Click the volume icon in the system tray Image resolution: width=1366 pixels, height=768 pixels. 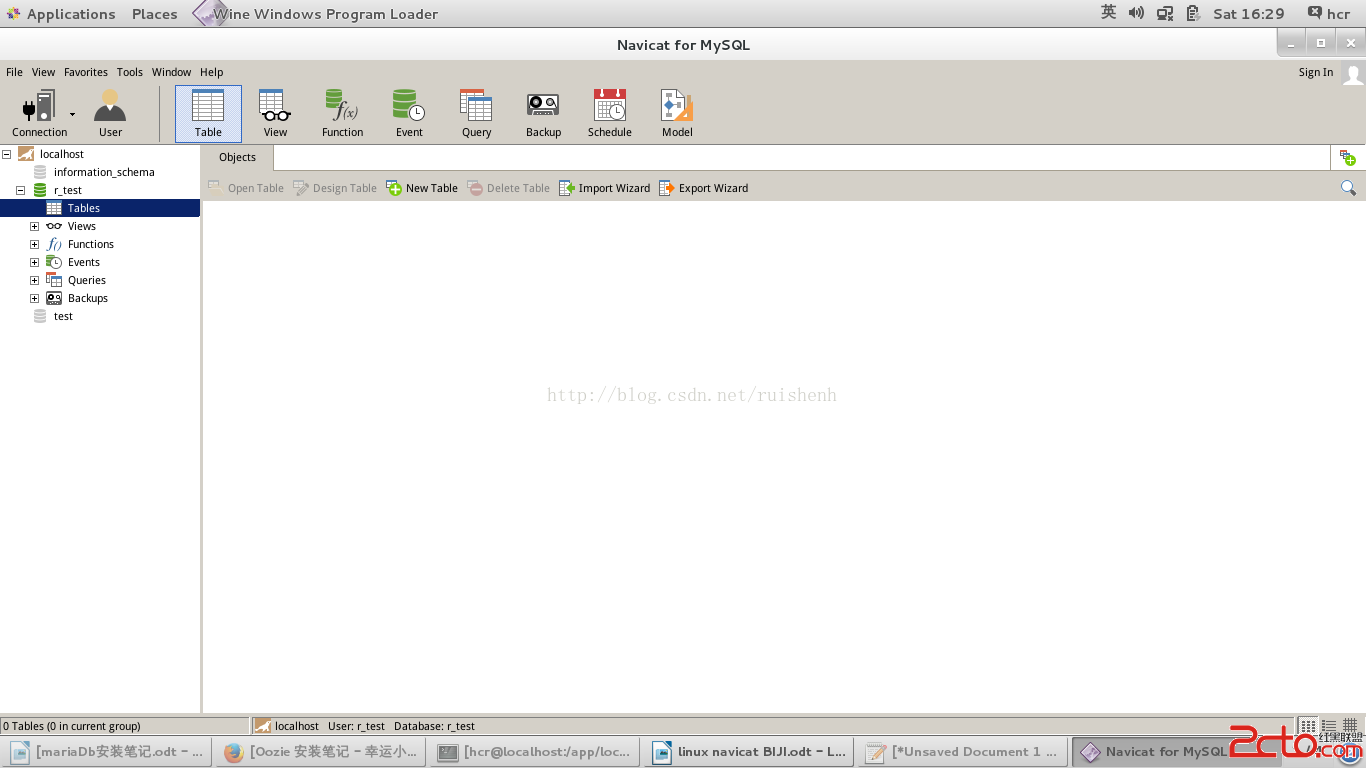coord(1136,13)
